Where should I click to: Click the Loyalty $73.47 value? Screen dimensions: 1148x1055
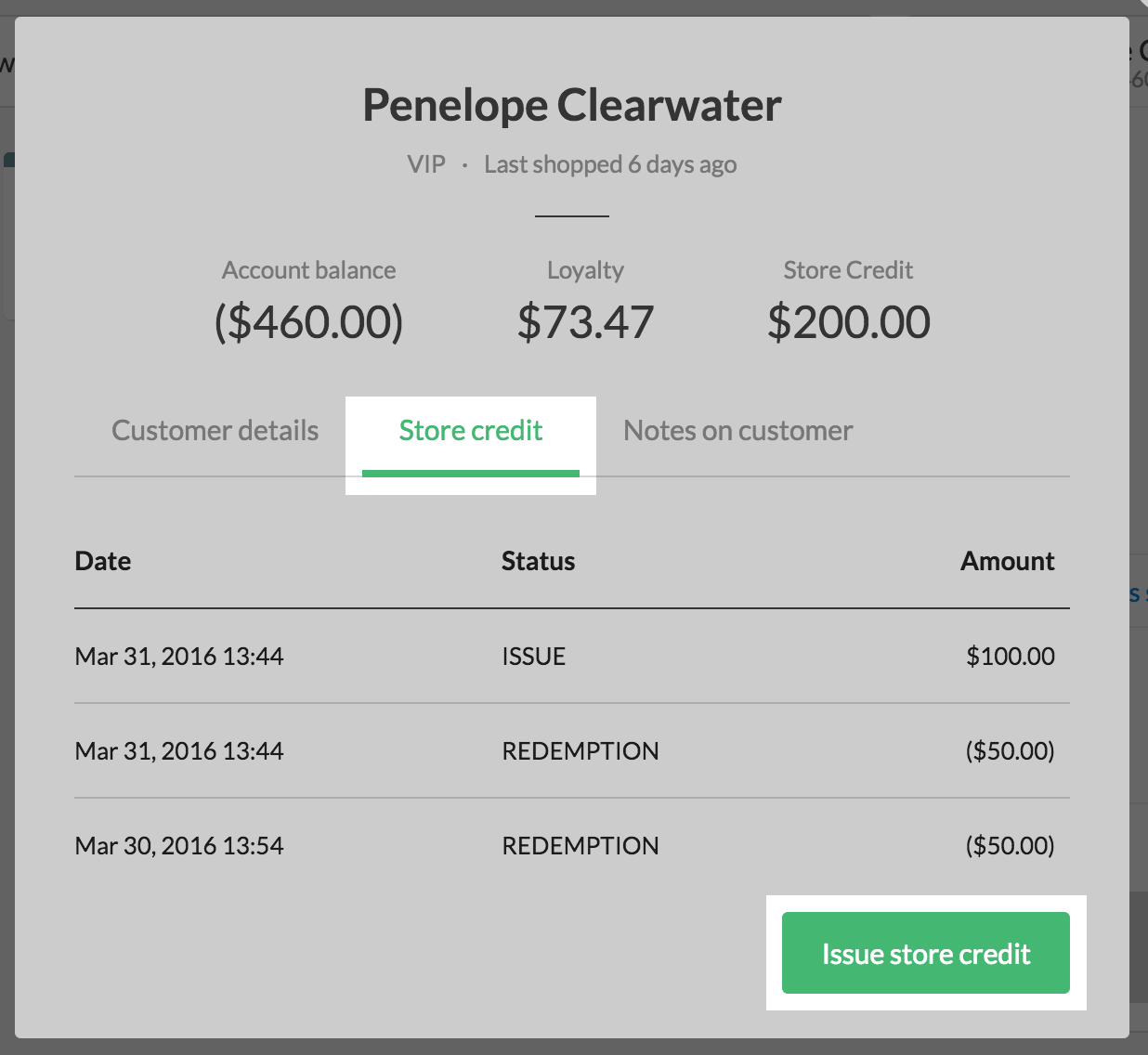pos(585,322)
